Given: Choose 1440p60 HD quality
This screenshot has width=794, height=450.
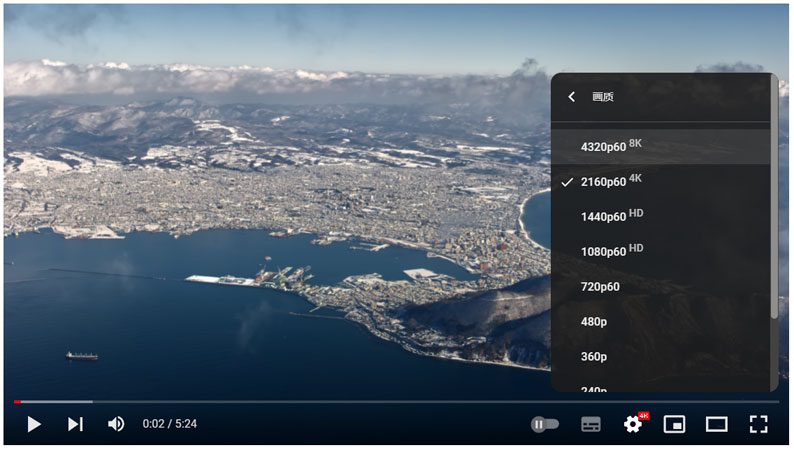Looking at the screenshot, I should [610, 216].
